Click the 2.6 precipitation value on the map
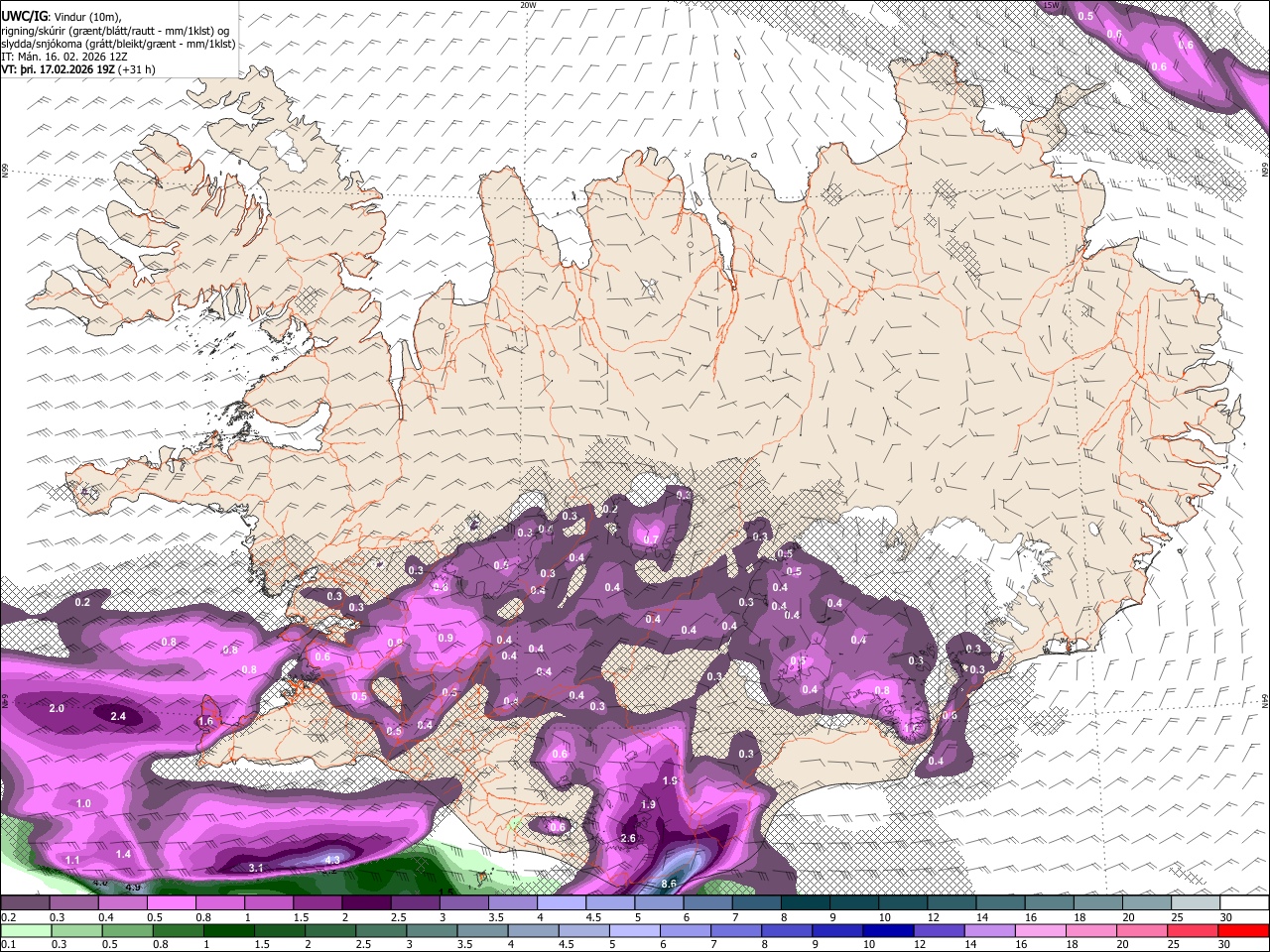The height and width of the screenshot is (952, 1270). click(627, 838)
